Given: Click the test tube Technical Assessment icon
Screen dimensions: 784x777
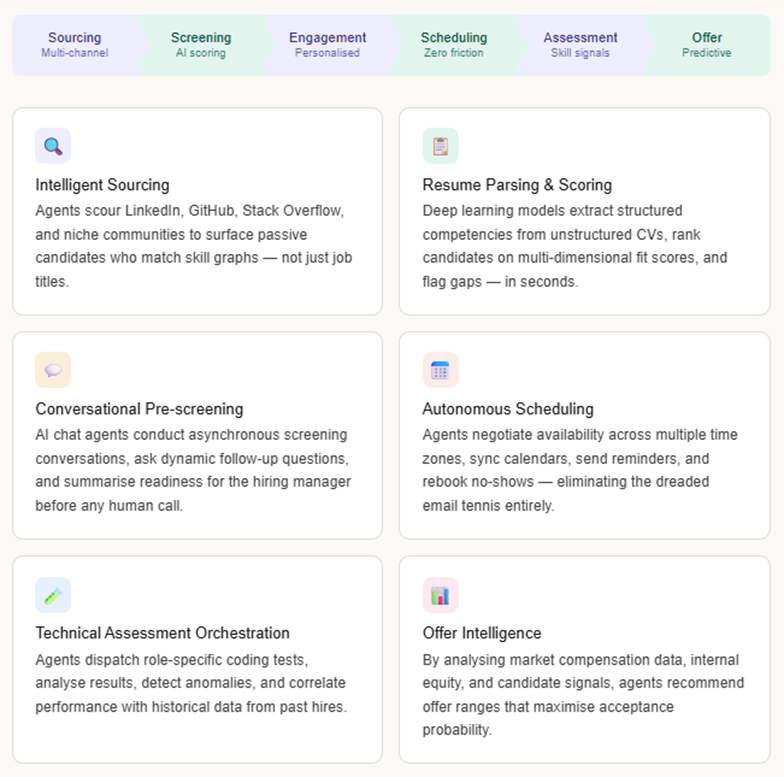Looking at the screenshot, I should 53,595.
